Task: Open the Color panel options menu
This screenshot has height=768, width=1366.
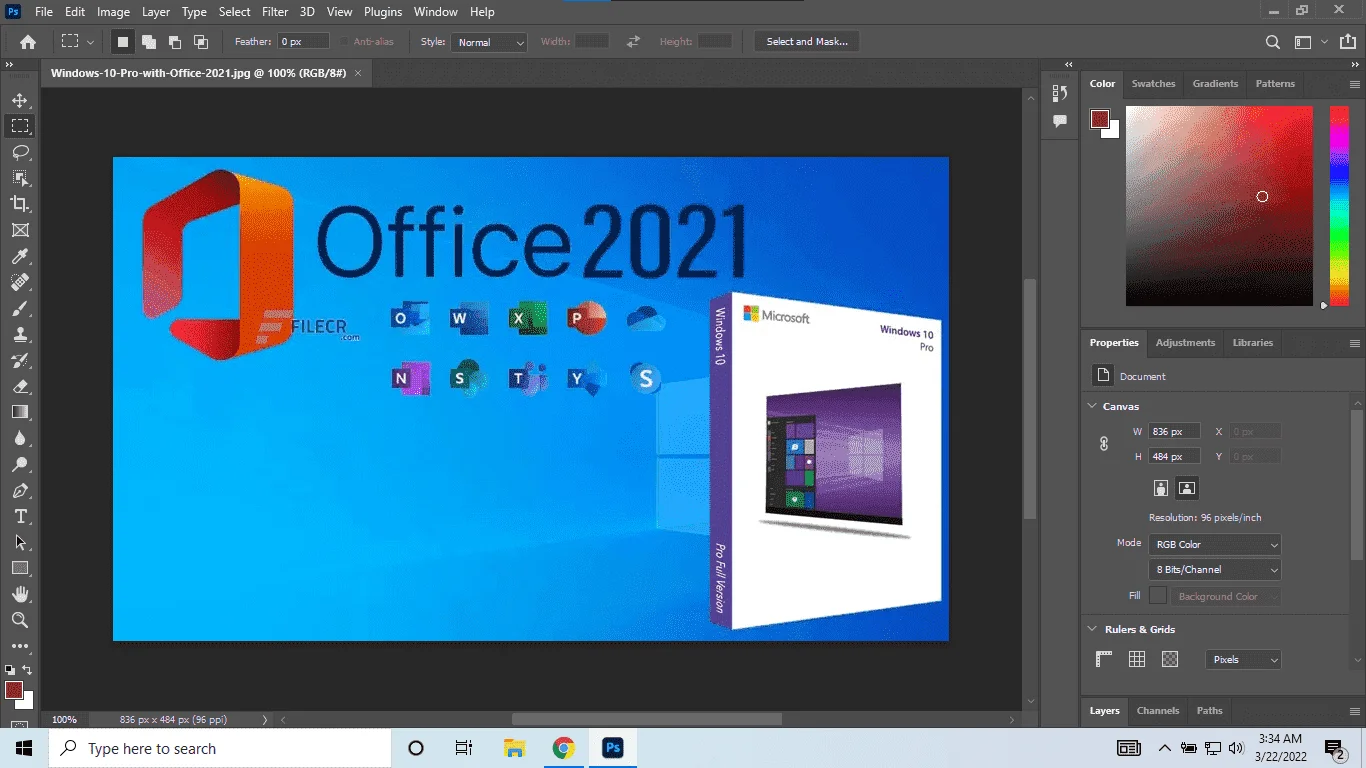Action: click(x=1355, y=84)
